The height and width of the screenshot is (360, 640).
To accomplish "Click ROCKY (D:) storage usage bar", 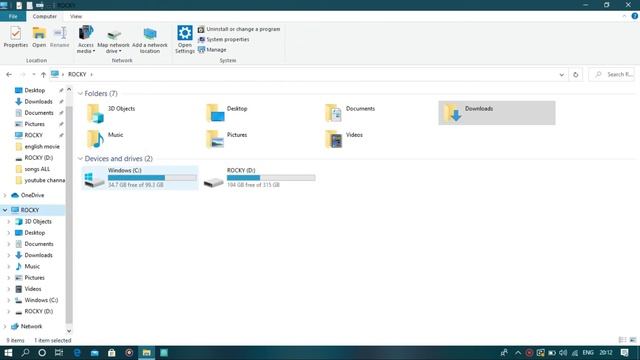I will point(271,178).
